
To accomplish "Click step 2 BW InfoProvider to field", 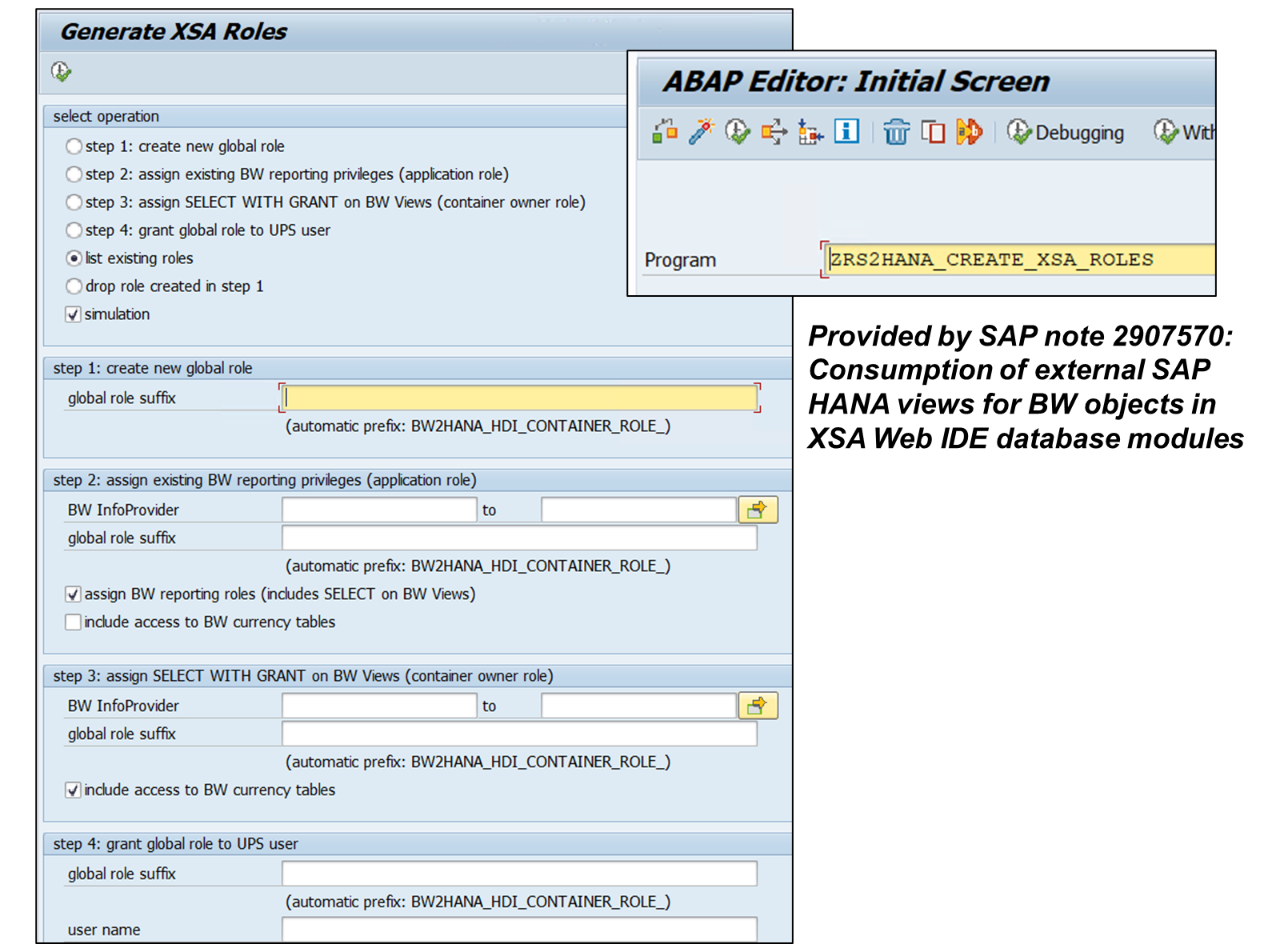I will 638,510.
